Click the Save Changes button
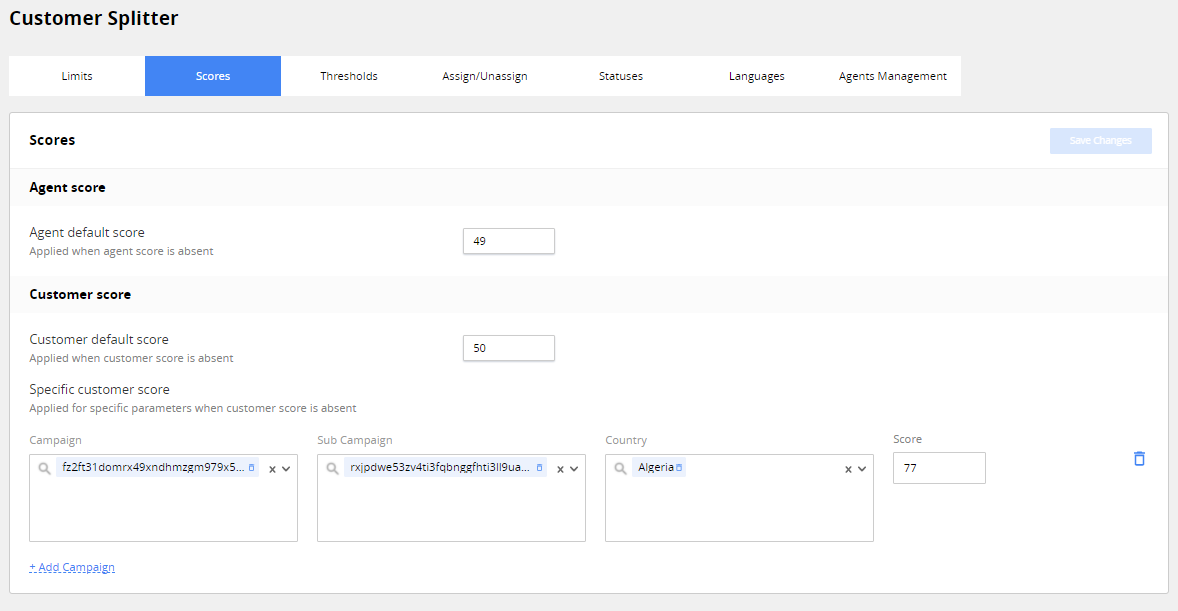 [1100, 141]
